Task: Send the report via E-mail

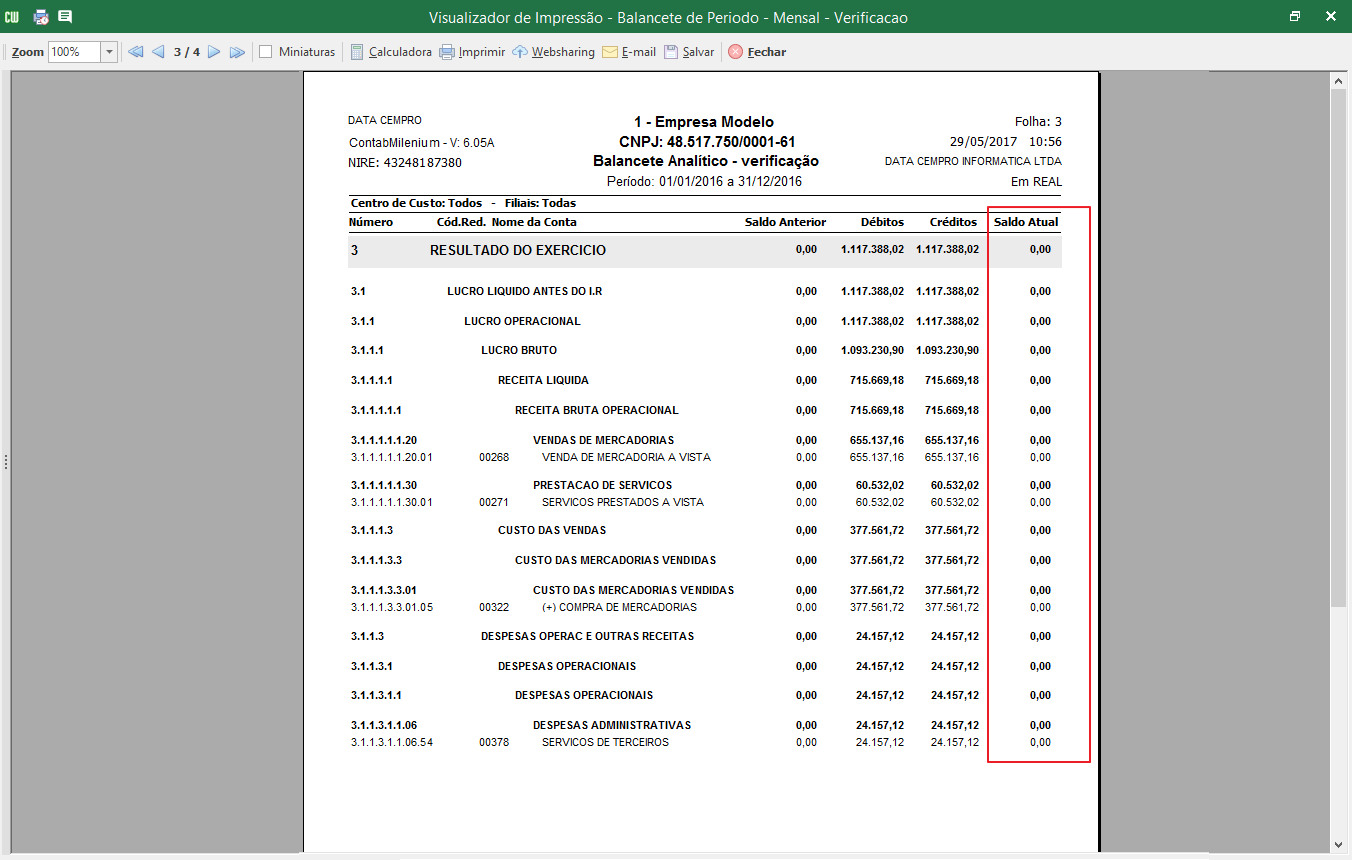Action: [628, 52]
